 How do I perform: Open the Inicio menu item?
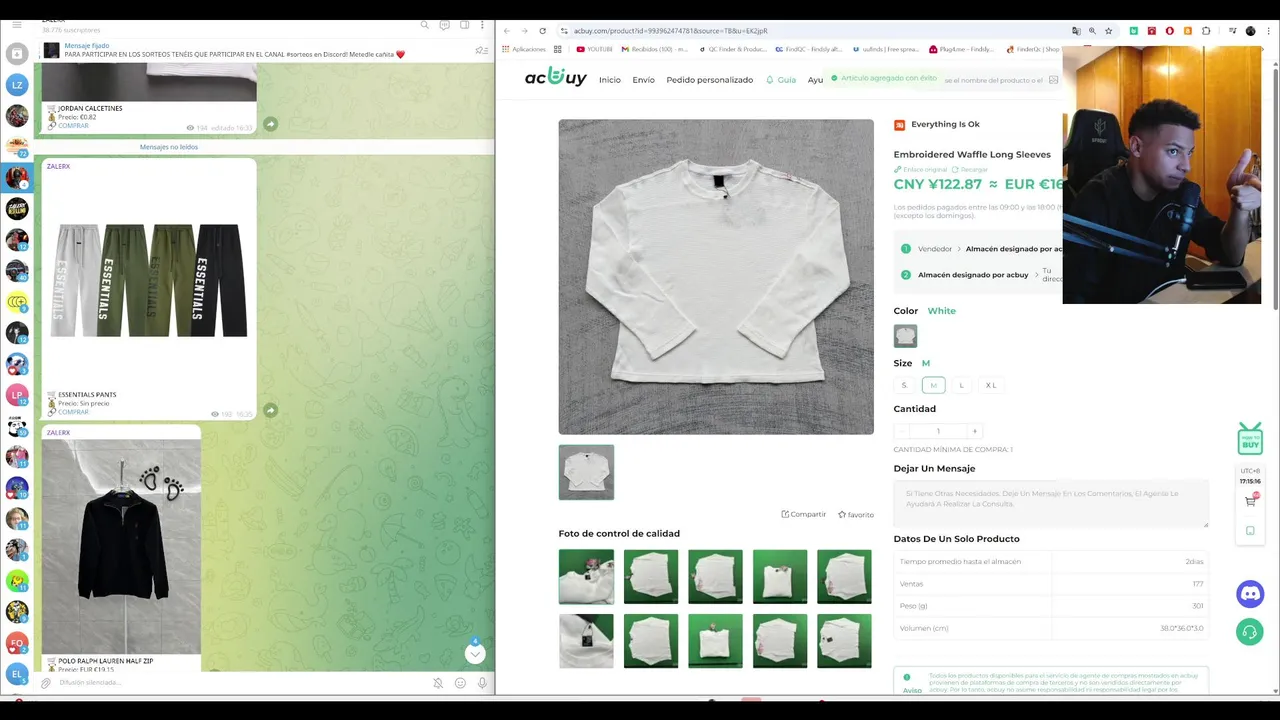(x=610, y=80)
